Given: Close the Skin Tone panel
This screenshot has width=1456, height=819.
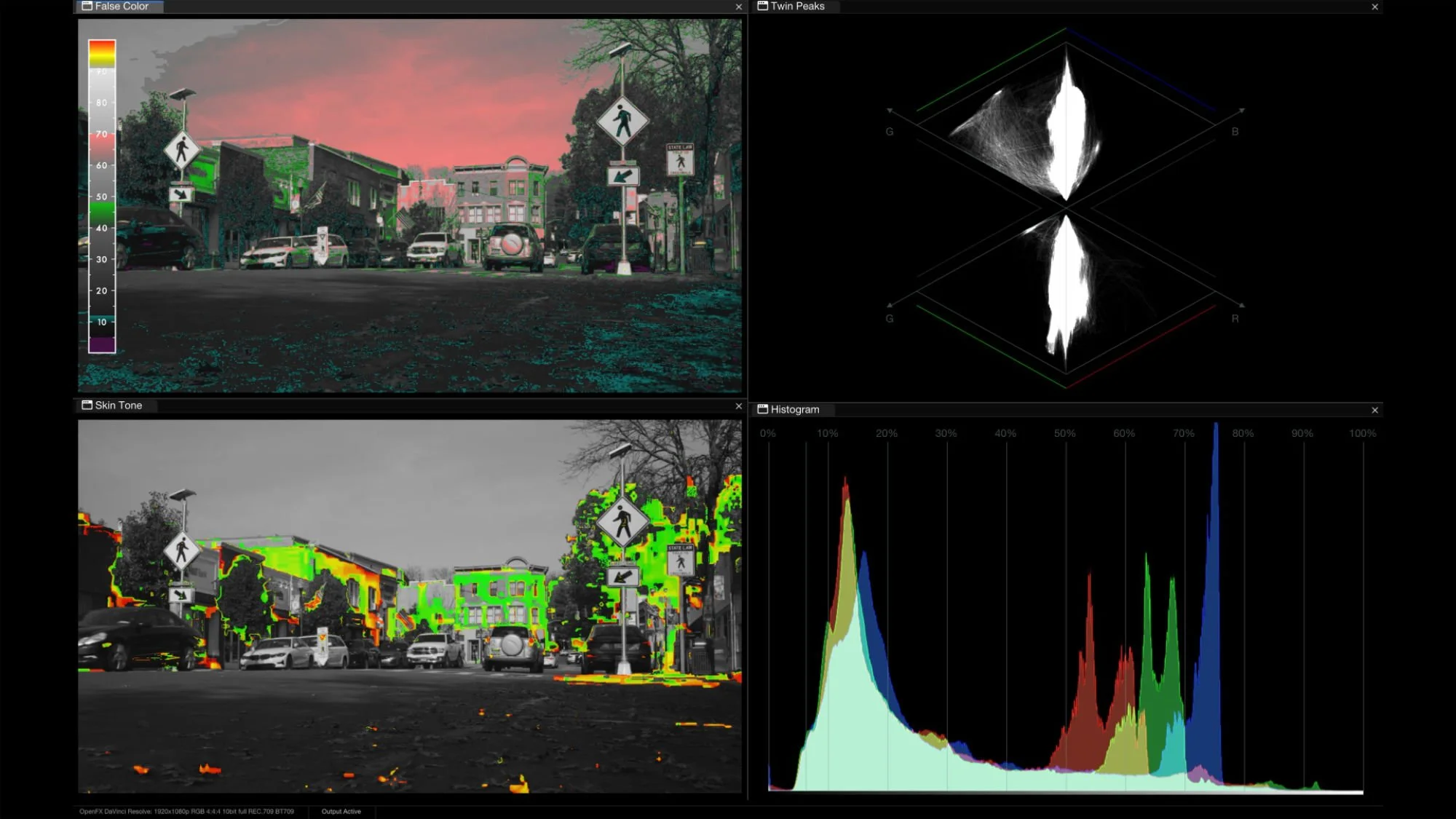Looking at the screenshot, I should click(738, 406).
